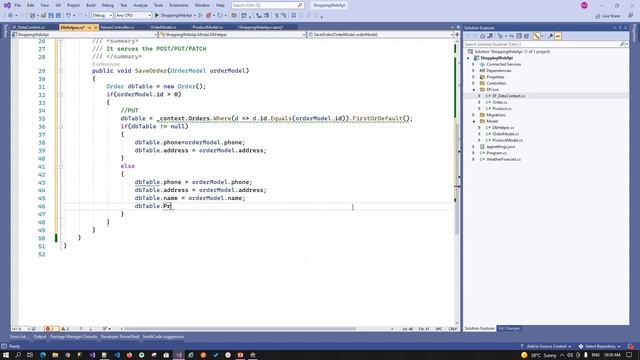640x360 pixels.
Task: Expand the Dependencies node
Action: pyautogui.click(x=473, y=71)
